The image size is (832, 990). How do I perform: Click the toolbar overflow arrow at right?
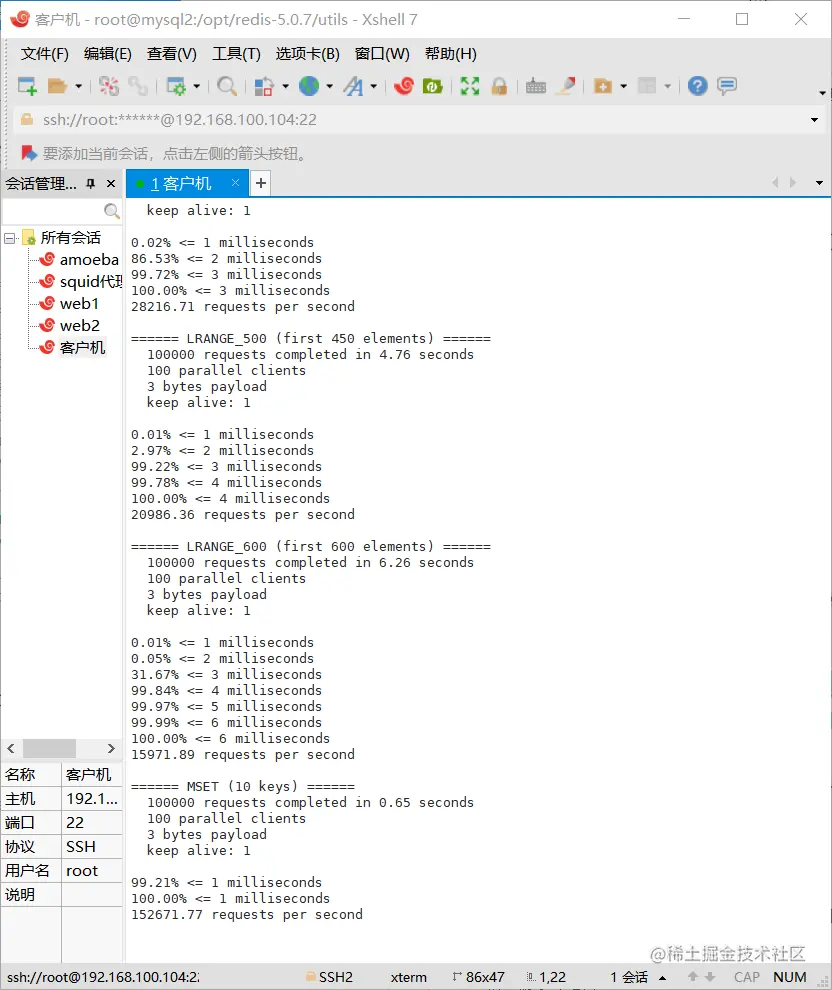[x=822, y=93]
